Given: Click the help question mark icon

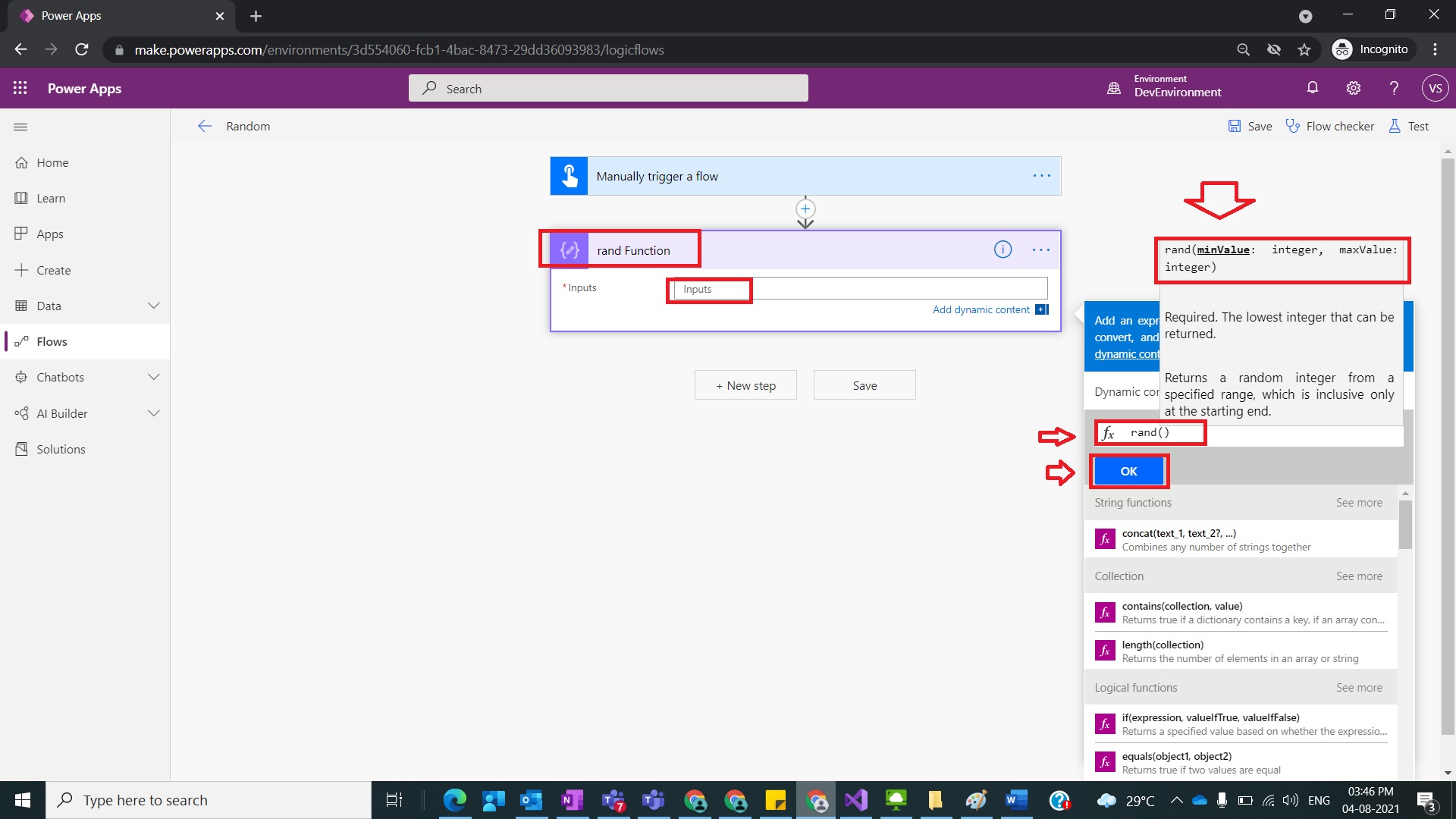Looking at the screenshot, I should pyautogui.click(x=1394, y=88).
